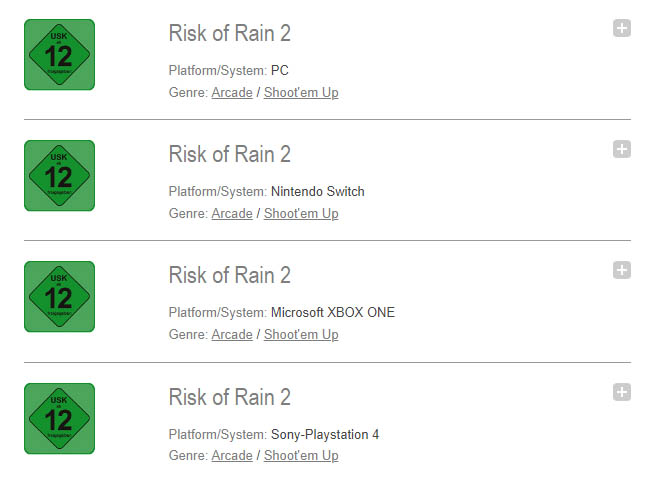The image size is (655, 480).
Task: Click USK 12 badge for Sony-Playstation 4 entry
Action: pyautogui.click(x=59, y=419)
